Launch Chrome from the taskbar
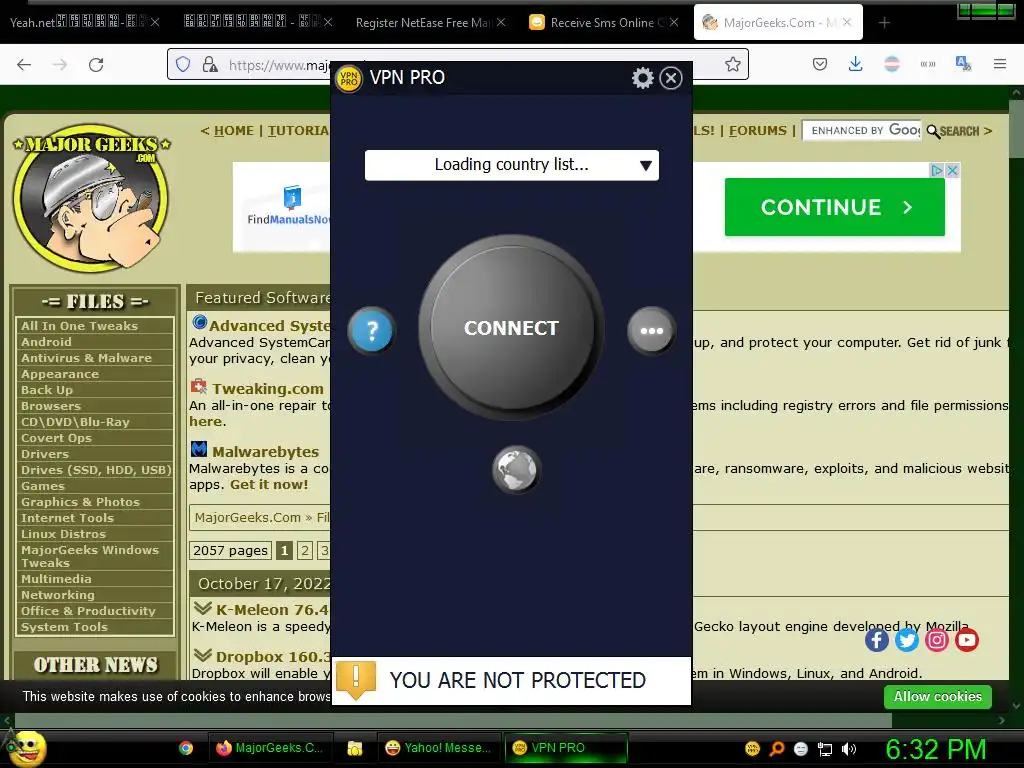1024x768 pixels. click(186, 748)
